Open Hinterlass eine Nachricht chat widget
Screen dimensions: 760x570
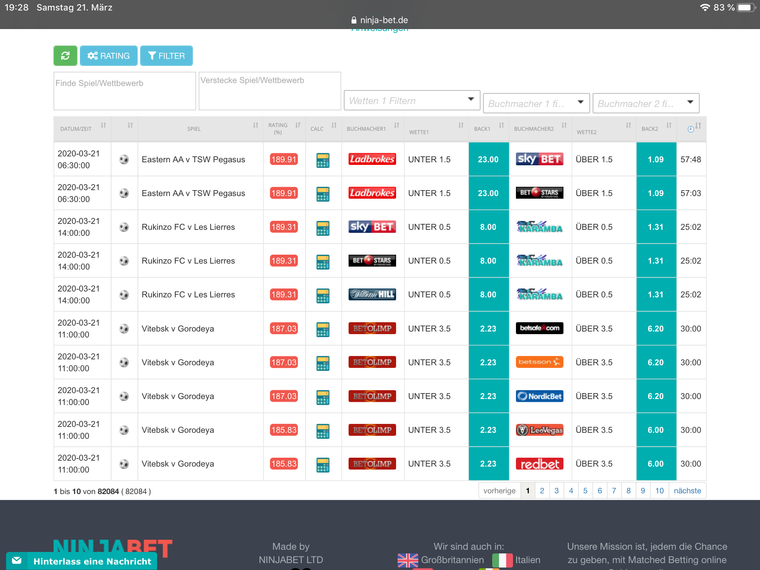coord(81,561)
